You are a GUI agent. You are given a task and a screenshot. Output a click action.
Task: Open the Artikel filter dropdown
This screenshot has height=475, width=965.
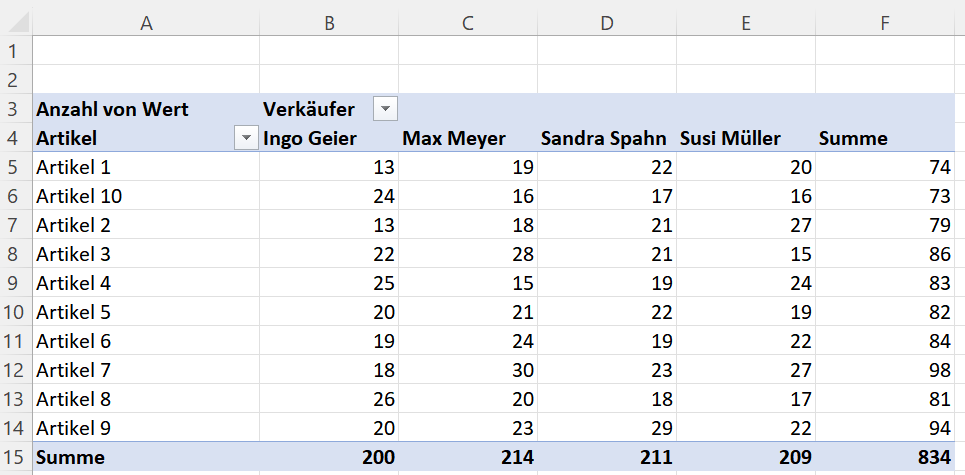click(247, 139)
